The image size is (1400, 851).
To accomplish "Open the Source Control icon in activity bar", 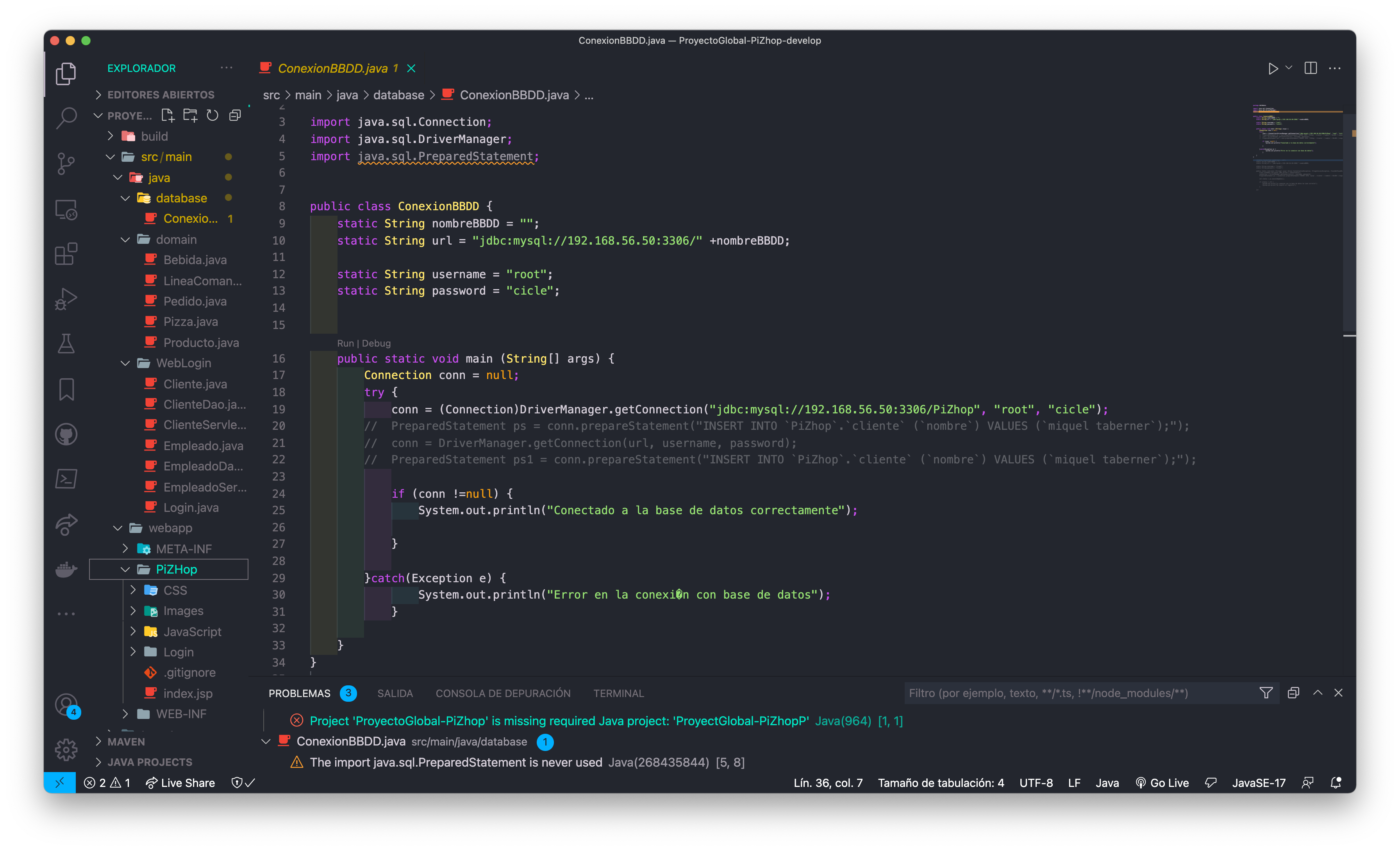I will (x=66, y=164).
